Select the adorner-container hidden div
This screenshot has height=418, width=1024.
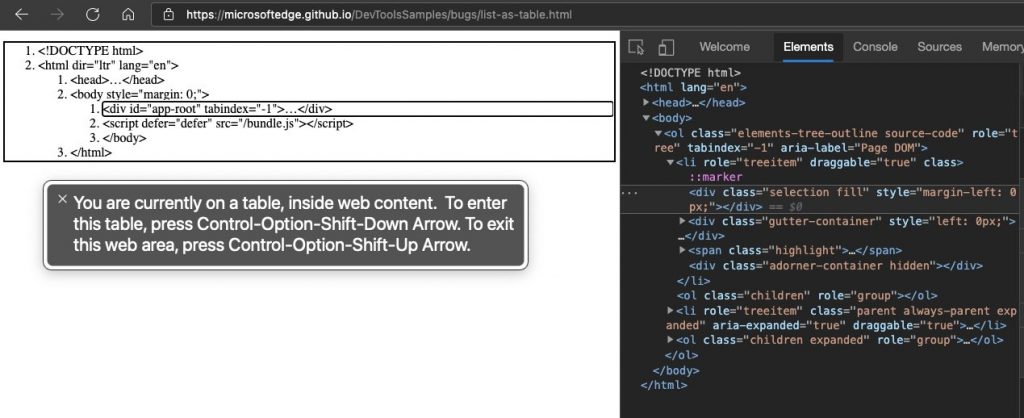point(835,265)
